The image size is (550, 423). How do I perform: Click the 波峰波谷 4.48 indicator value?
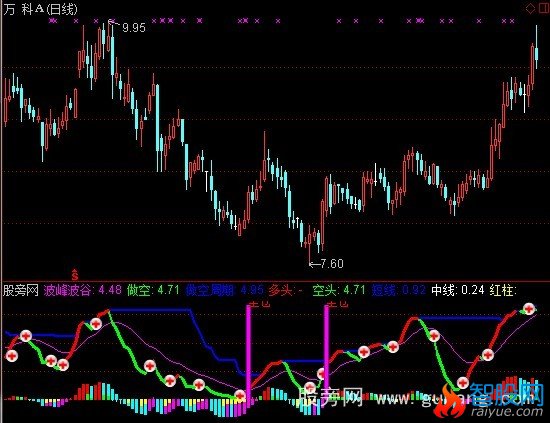point(83,290)
